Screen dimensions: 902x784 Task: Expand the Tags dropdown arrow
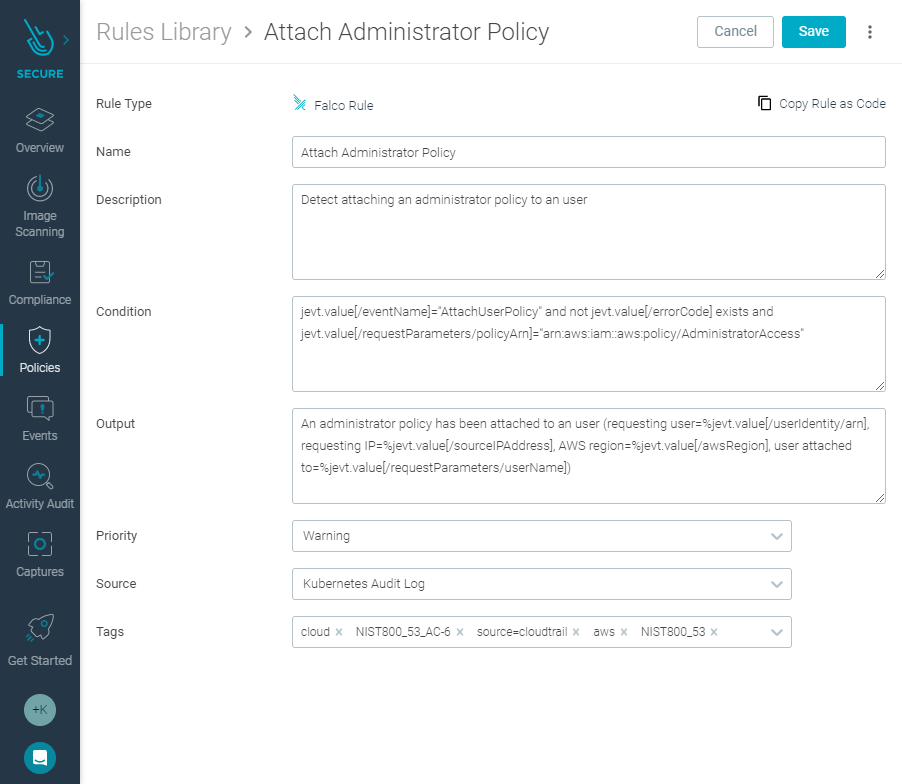[777, 632]
